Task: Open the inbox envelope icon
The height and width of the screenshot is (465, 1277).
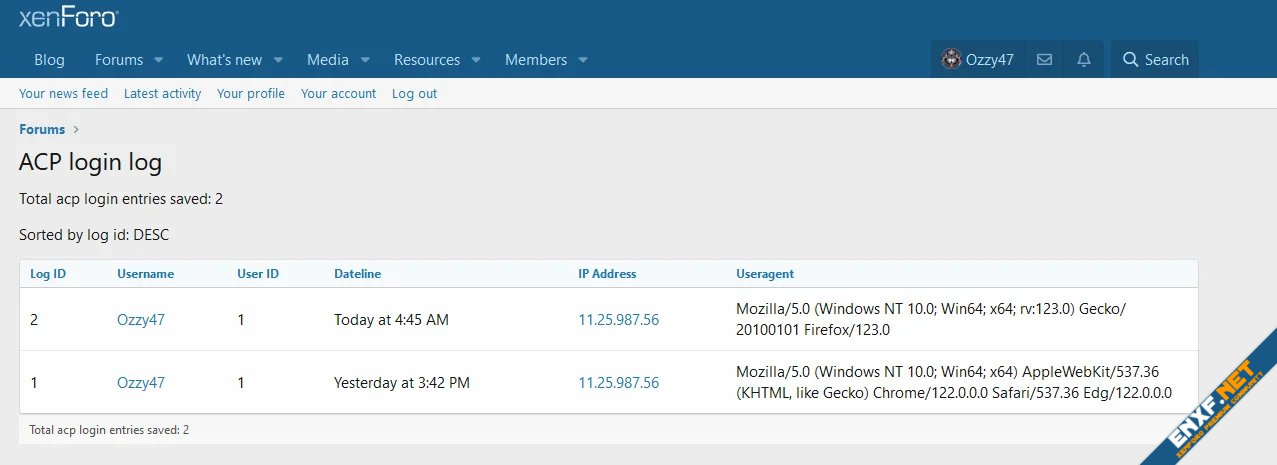Action: 1044,60
